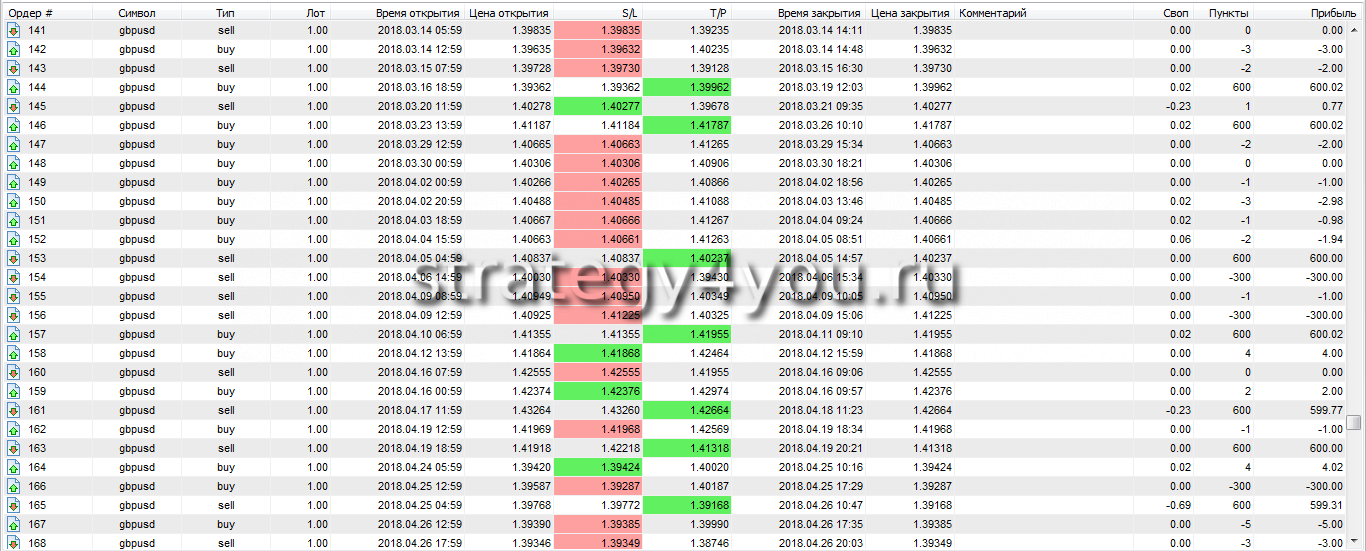
Task: Click the icon beside order 163
Action: click(x=13, y=449)
